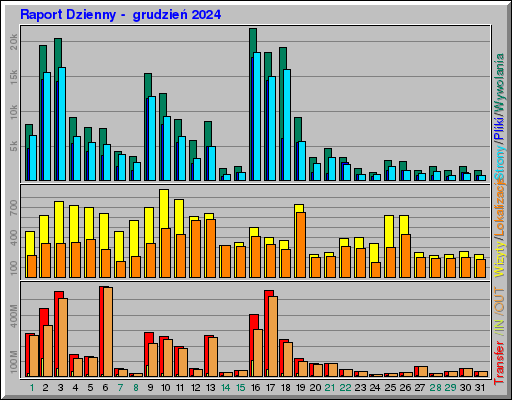
Task: Select day label 1 on the x-axis
Action: tap(32, 388)
